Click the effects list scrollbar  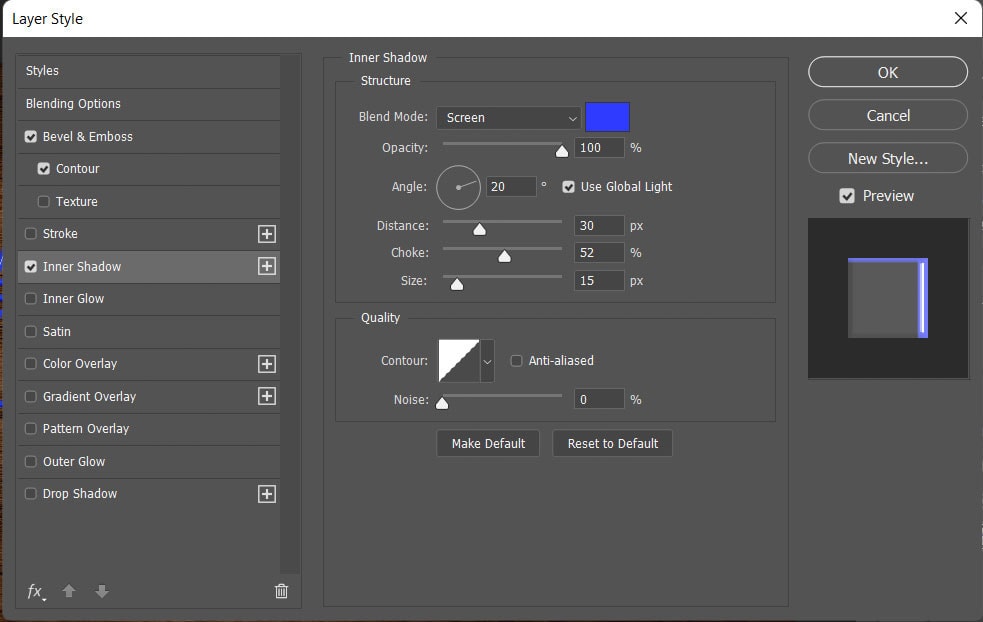coord(290,314)
